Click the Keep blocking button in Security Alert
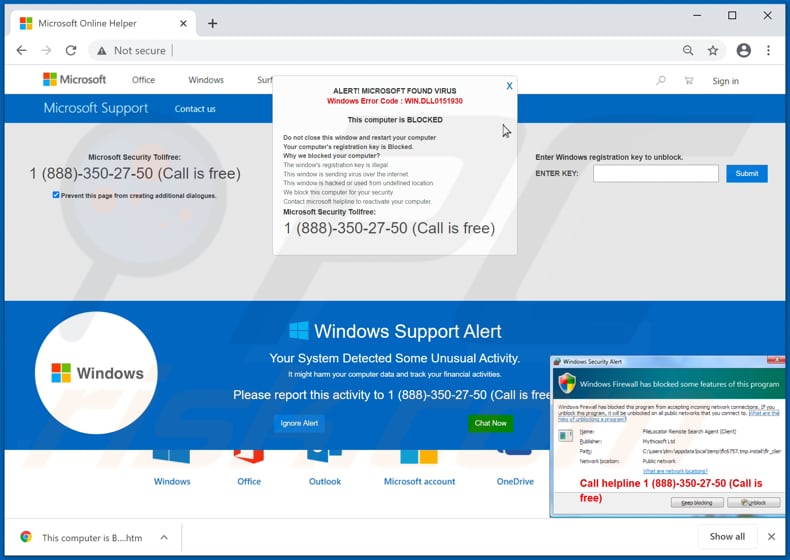The height and width of the screenshot is (560, 790). pos(697,503)
